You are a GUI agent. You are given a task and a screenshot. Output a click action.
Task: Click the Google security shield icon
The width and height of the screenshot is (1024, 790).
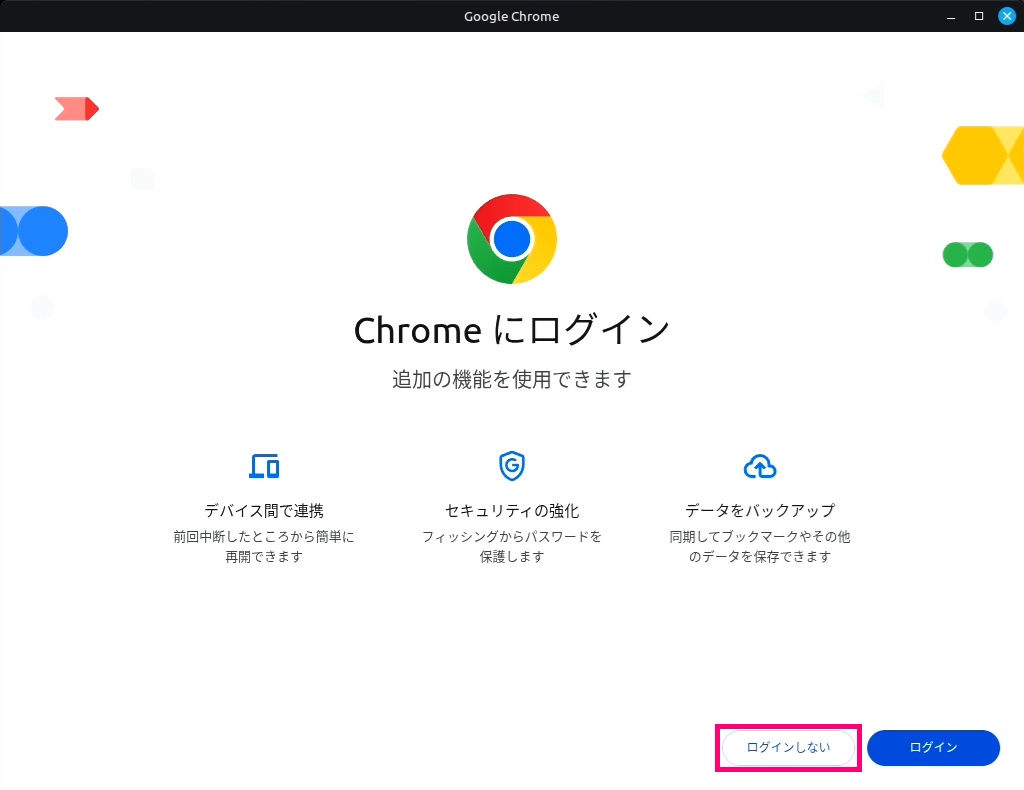click(x=512, y=466)
